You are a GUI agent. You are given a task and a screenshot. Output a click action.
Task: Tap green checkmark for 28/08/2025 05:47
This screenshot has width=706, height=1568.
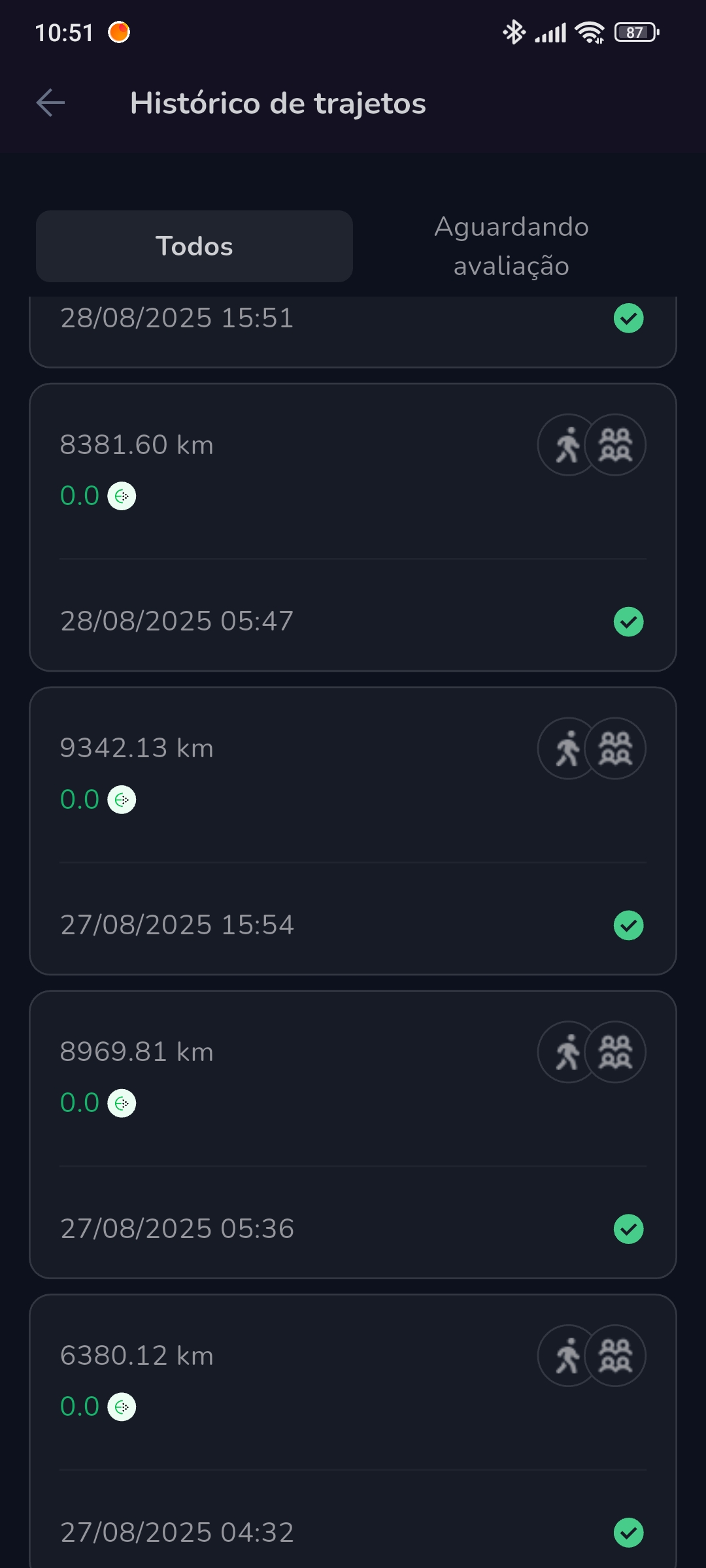tap(629, 622)
